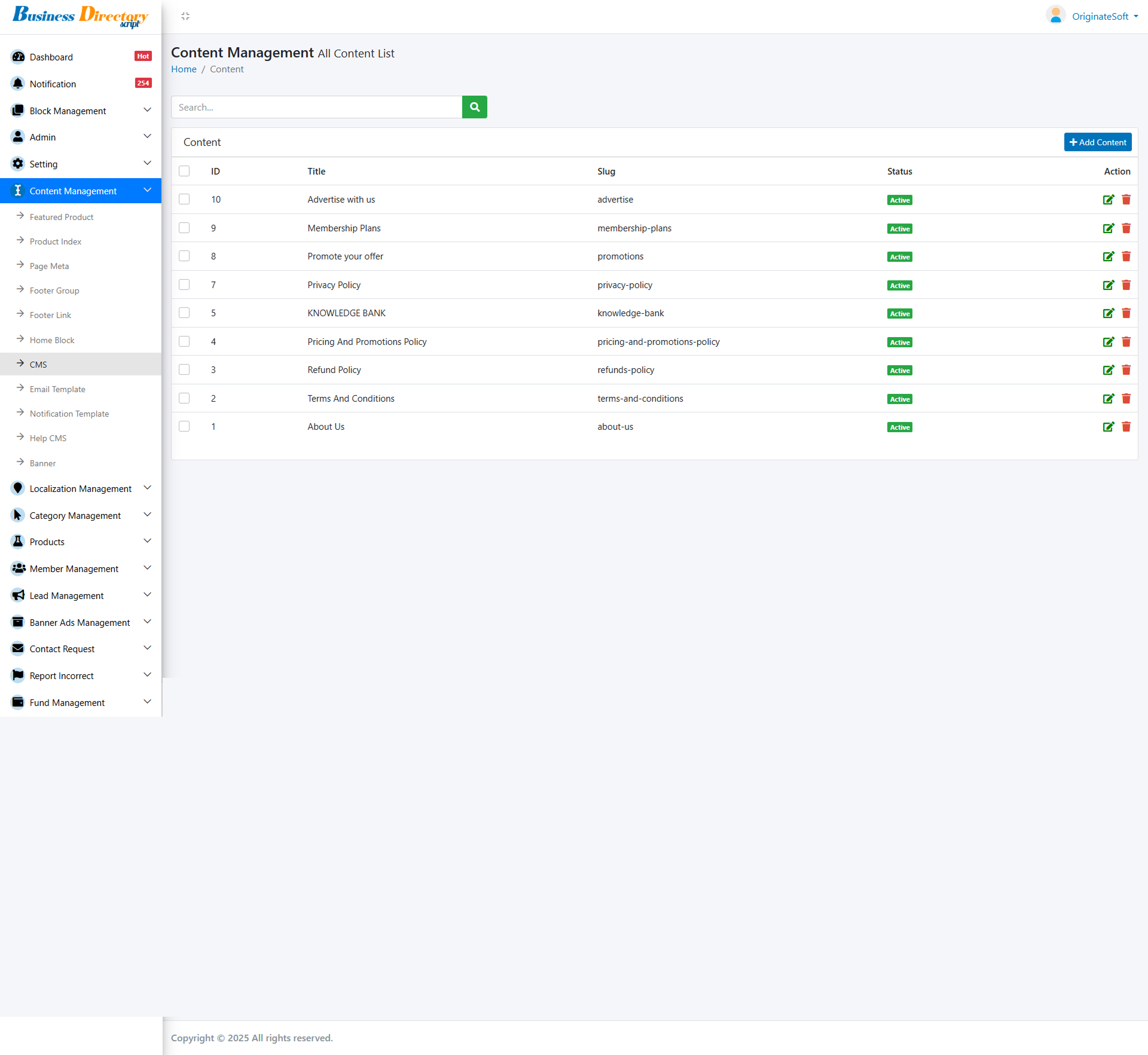Click the Notification bell icon in sidebar
The height and width of the screenshot is (1055, 1148).
(18, 84)
